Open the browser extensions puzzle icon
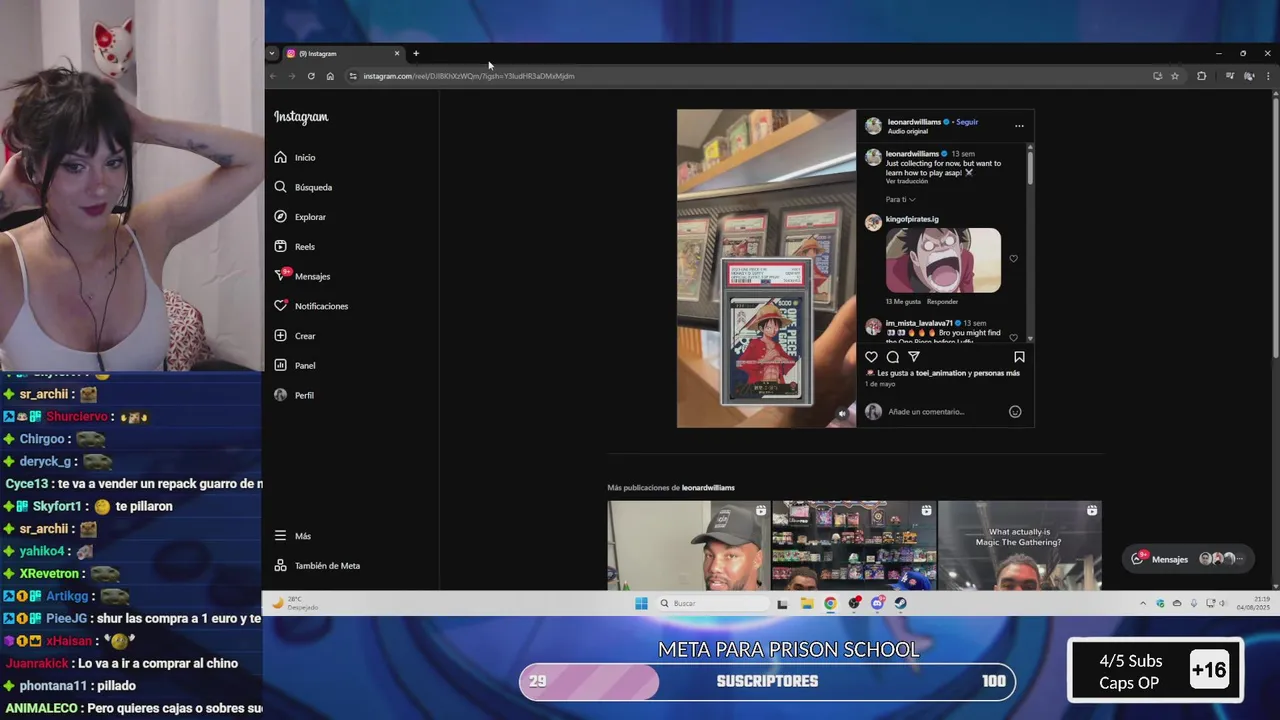The image size is (1280, 720). click(1201, 76)
